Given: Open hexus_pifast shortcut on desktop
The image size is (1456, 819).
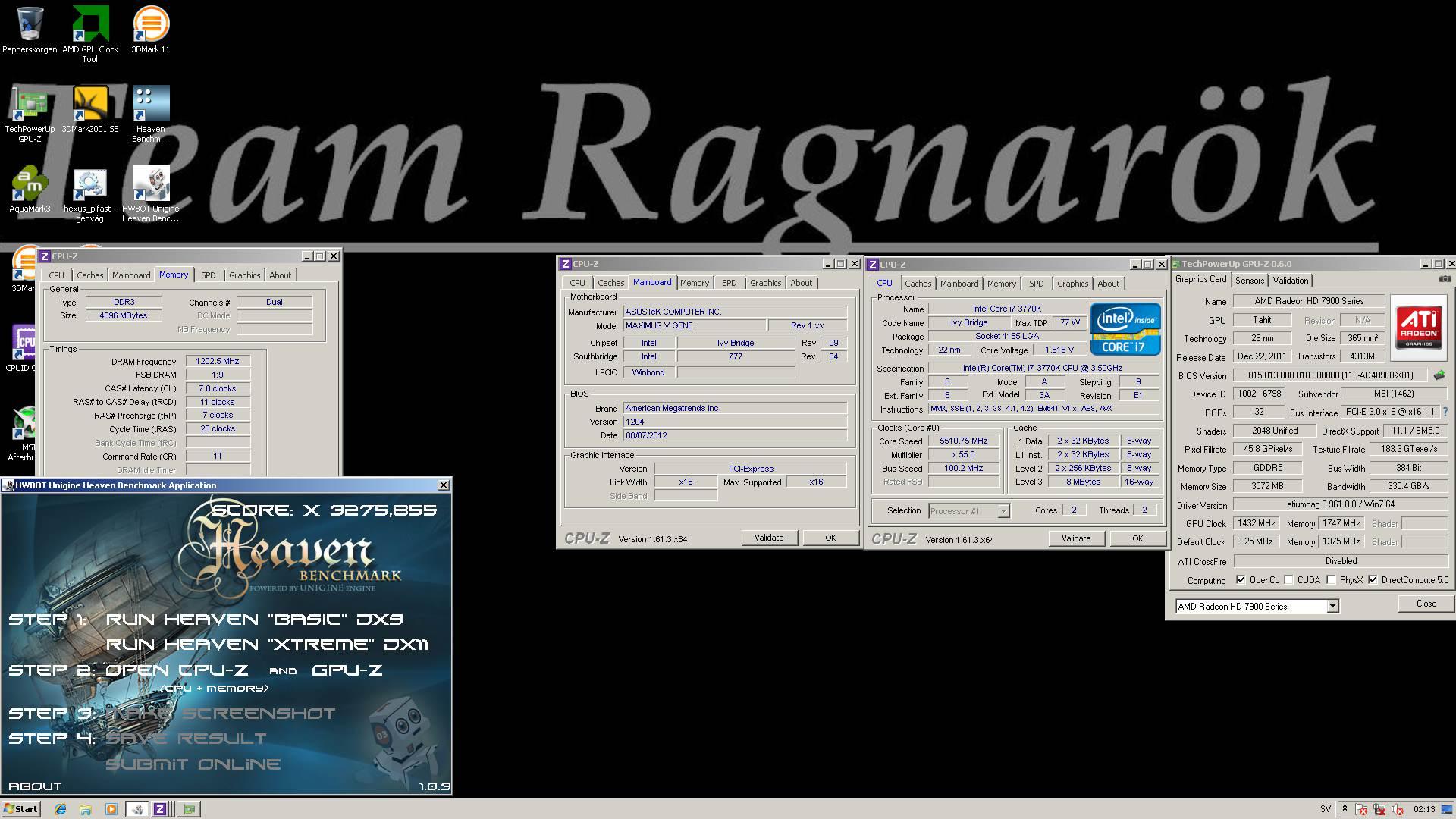Looking at the screenshot, I should click(90, 195).
